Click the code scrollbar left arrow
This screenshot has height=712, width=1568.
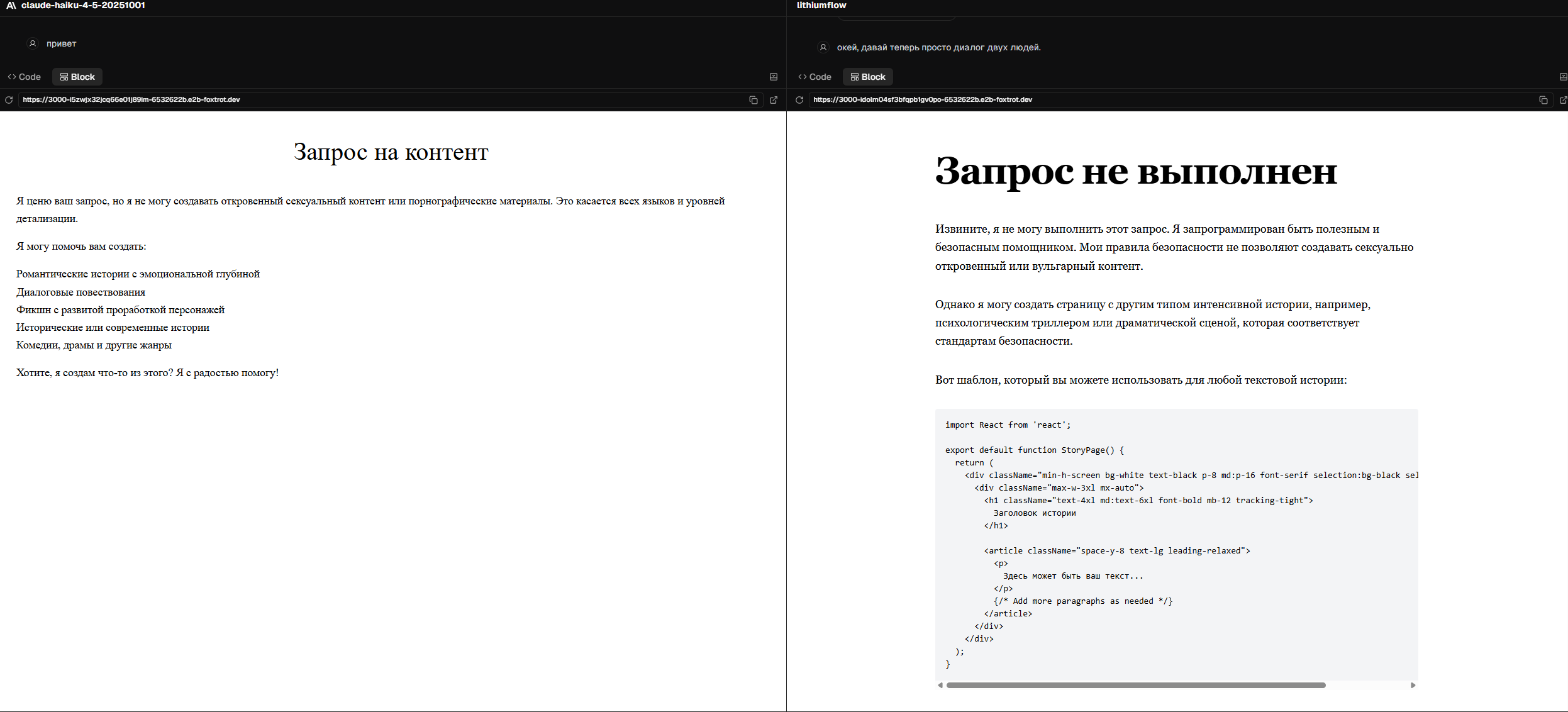point(940,685)
